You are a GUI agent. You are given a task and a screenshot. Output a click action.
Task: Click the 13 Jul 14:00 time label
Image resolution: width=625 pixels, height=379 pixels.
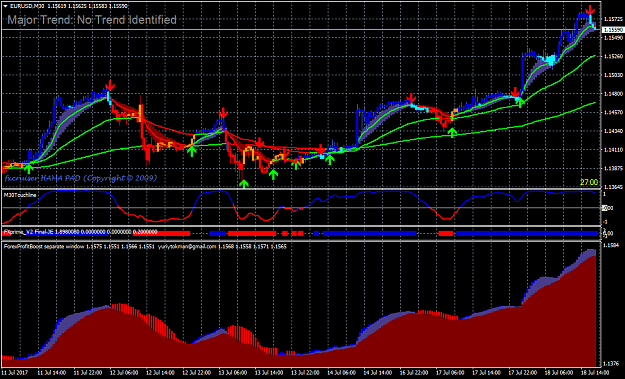click(269, 373)
